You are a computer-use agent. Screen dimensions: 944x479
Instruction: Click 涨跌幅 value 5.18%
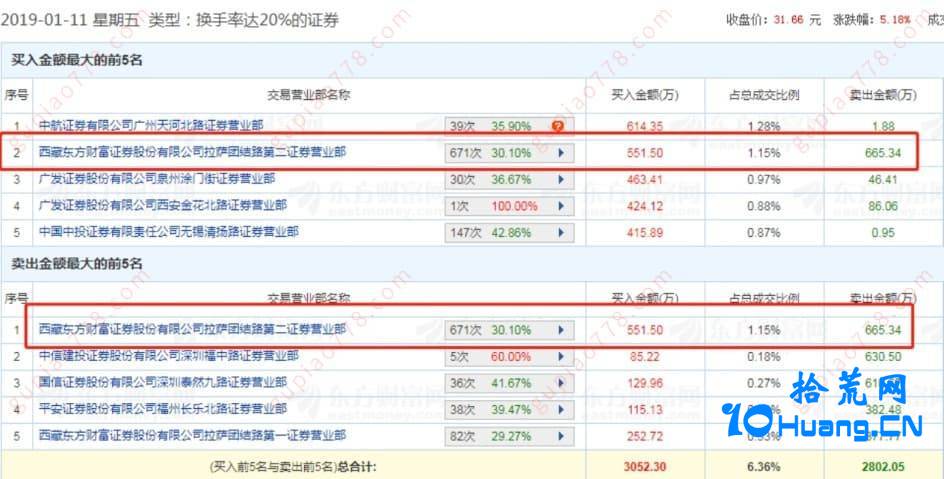click(895, 20)
